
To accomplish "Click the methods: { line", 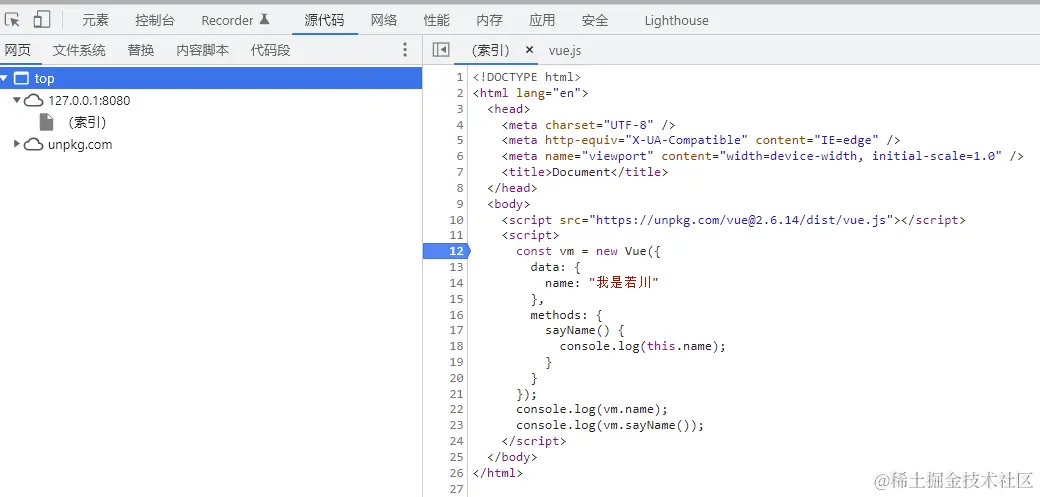I will [566, 315].
